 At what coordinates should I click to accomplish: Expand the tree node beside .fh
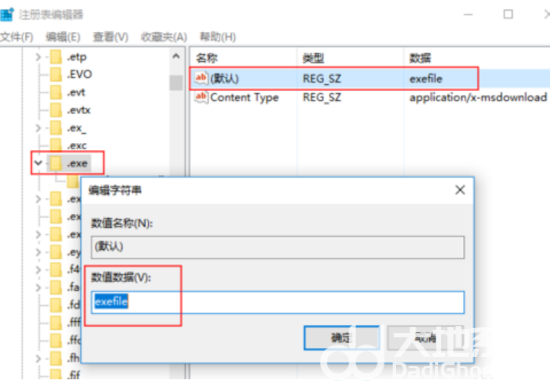pos(38,358)
